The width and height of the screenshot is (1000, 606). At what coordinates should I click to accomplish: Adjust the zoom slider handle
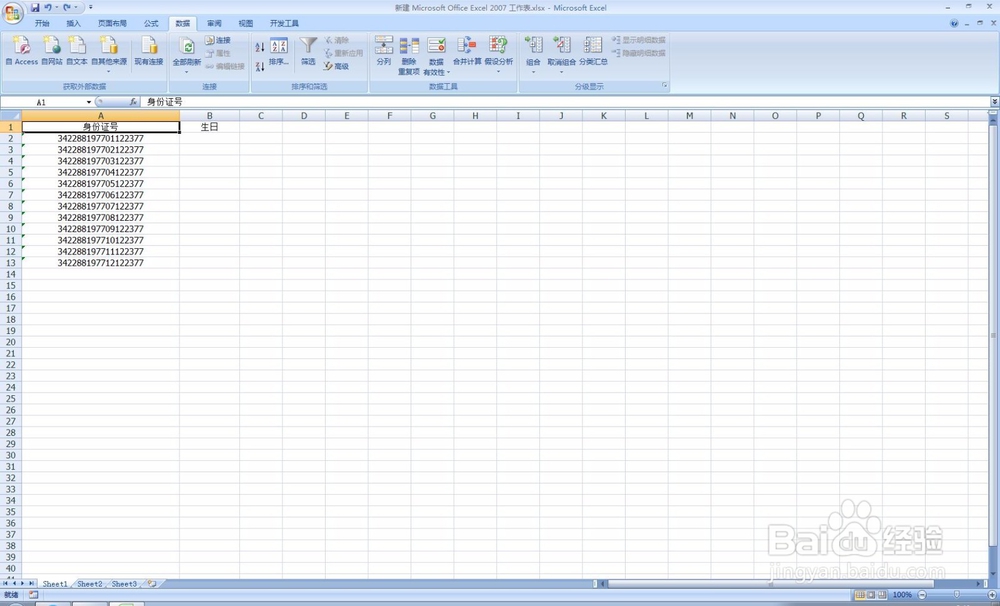pyautogui.click(x=957, y=595)
